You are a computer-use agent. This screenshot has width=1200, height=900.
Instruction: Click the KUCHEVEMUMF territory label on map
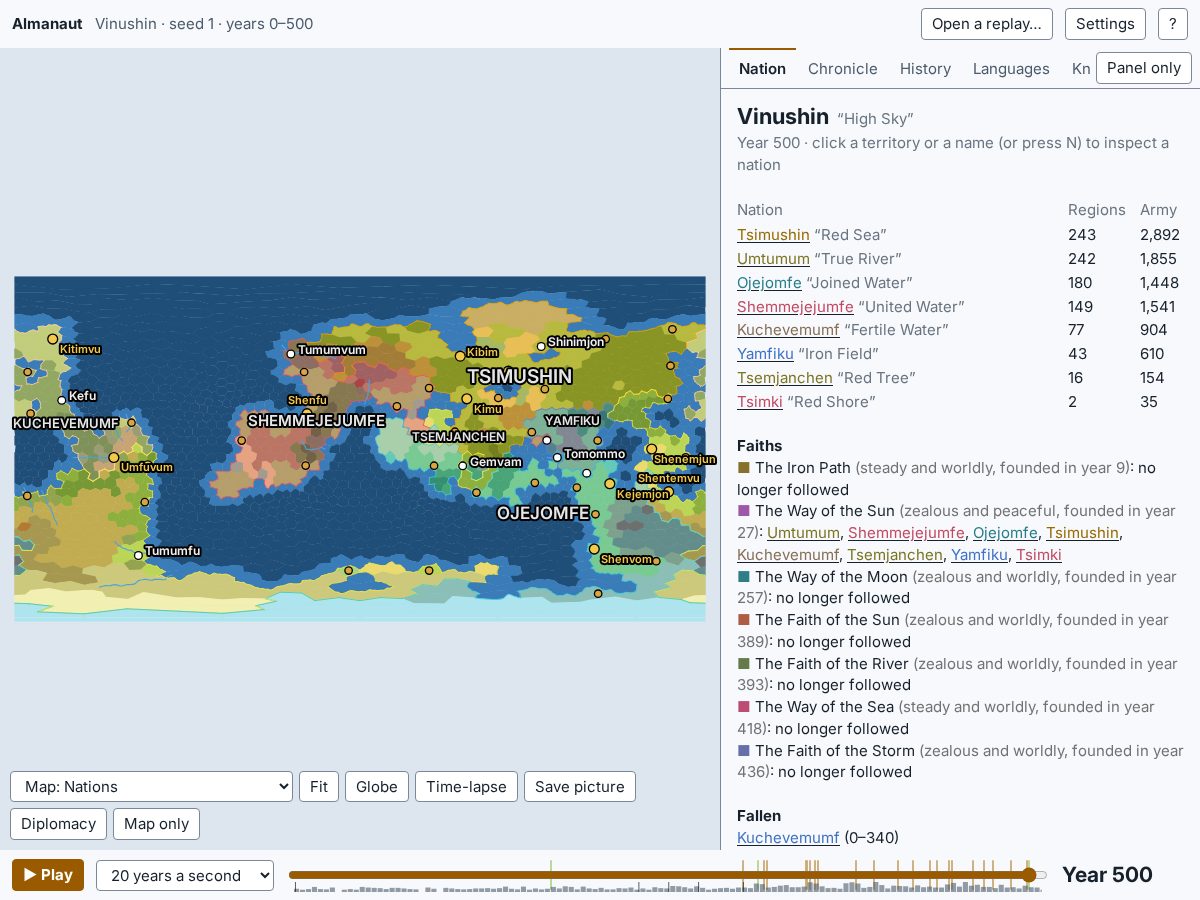pyautogui.click(x=66, y=424)
